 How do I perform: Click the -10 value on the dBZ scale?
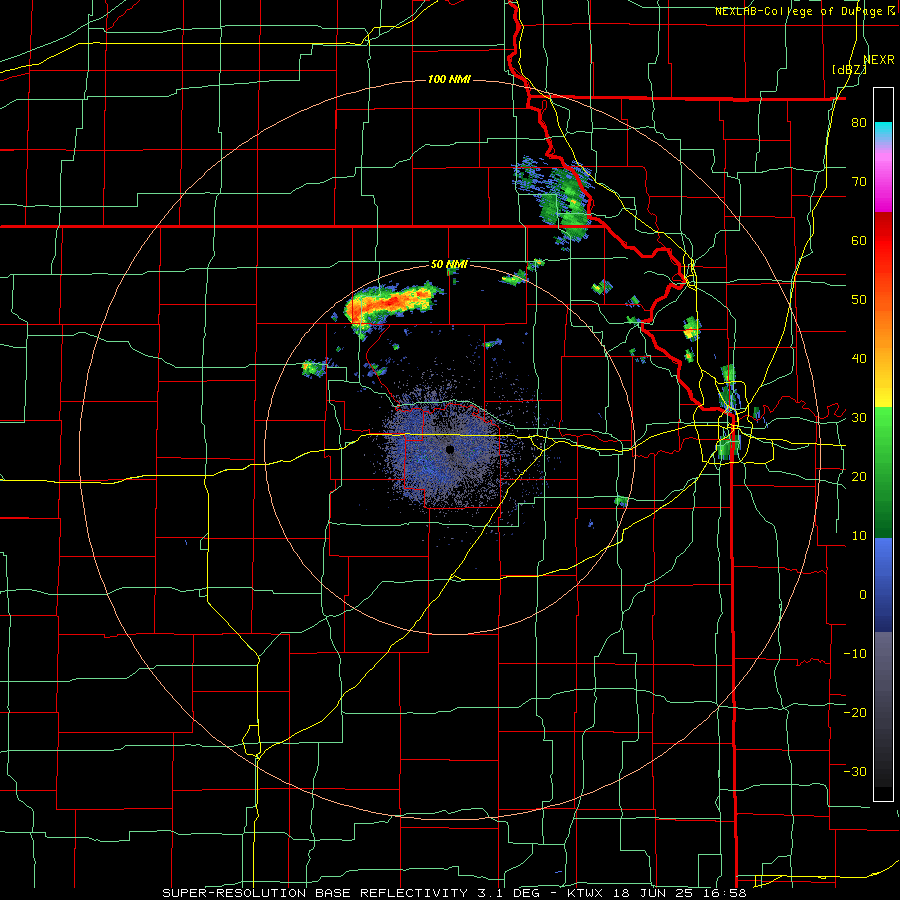click(855, 654)
